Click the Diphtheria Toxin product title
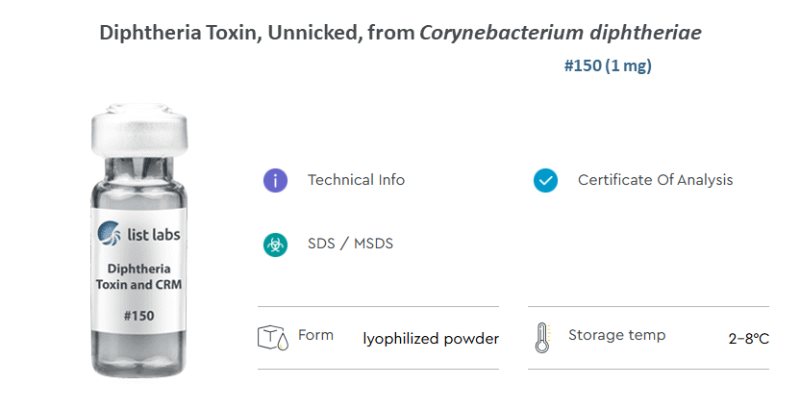This screenshot has height=412, width=800. tap(400, 33)
